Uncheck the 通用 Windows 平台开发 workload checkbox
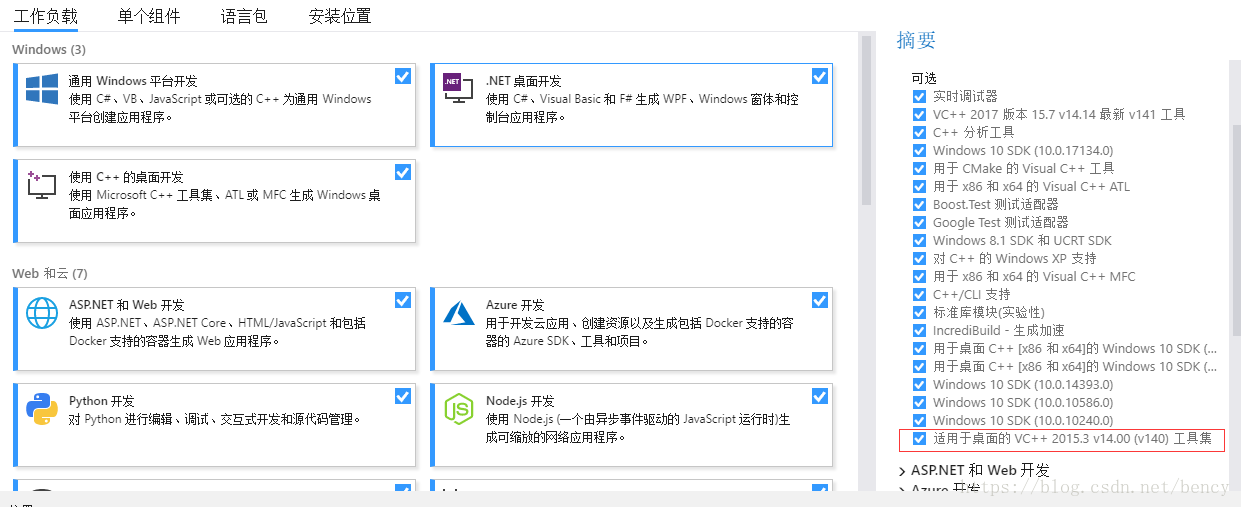Screen dimensions: 1241x507 tap(403, 76)
